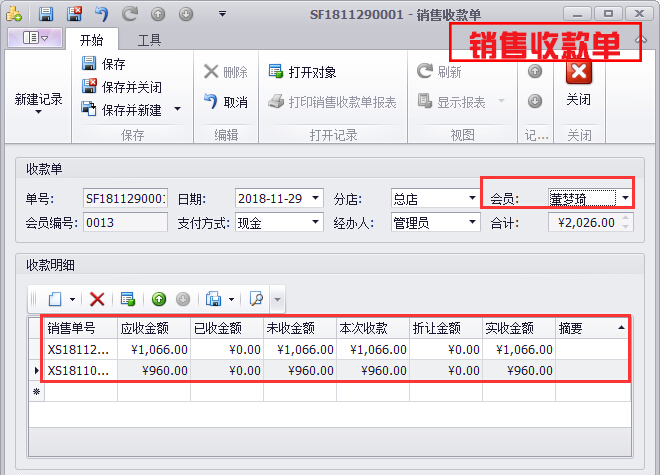Click the 取消 (Undo) button in ribbon
This screenshot has height=475, width=660.
pyautogui.click(x=226, y=102)
